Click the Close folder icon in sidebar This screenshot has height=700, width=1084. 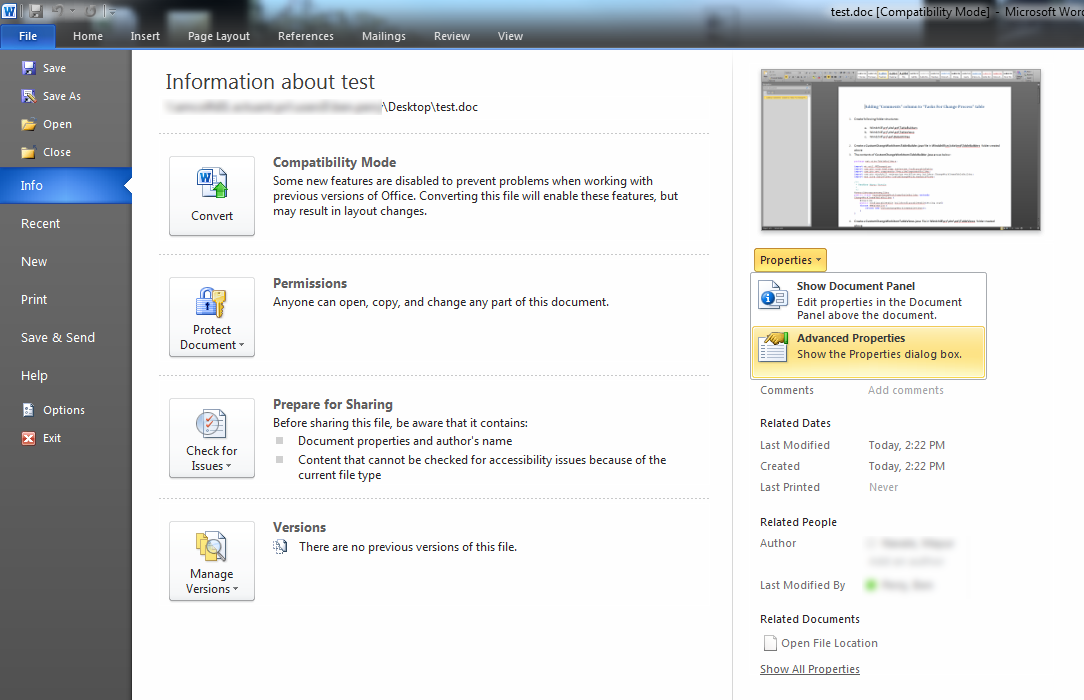point(28,152)
